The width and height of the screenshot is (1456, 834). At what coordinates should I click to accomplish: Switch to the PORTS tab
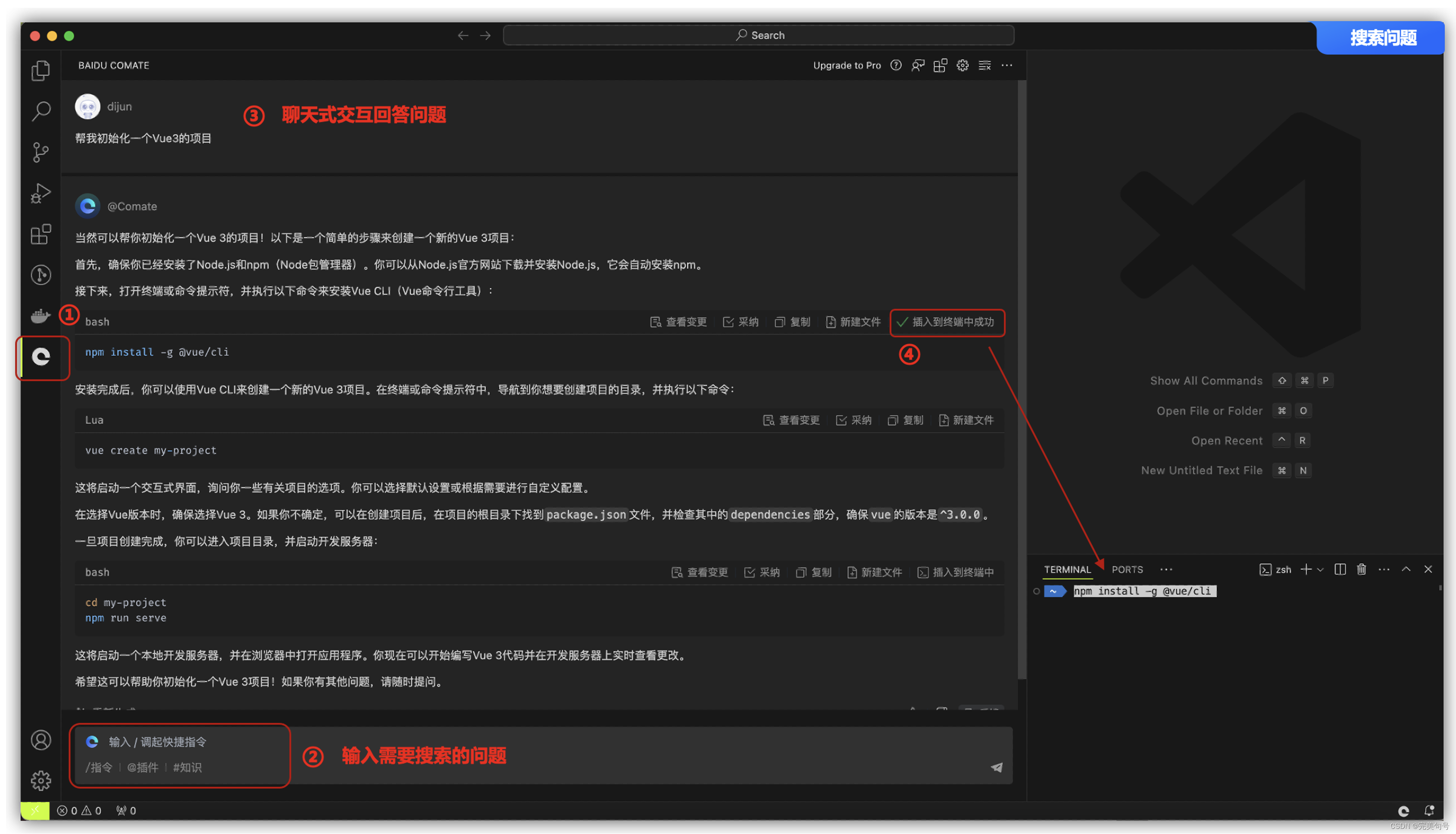point(1127,569)
